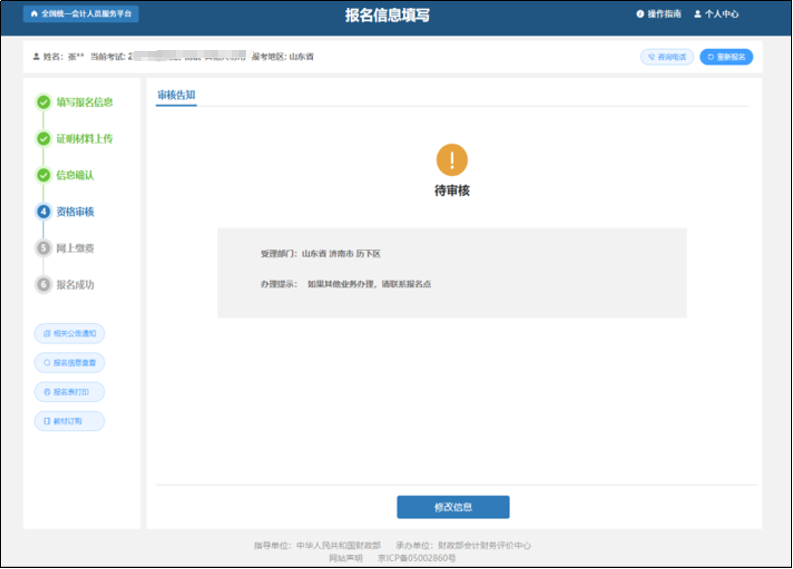Click the green checkmark beside 填写报名信息
Screen dimensions: 793x569
point(43,102)
